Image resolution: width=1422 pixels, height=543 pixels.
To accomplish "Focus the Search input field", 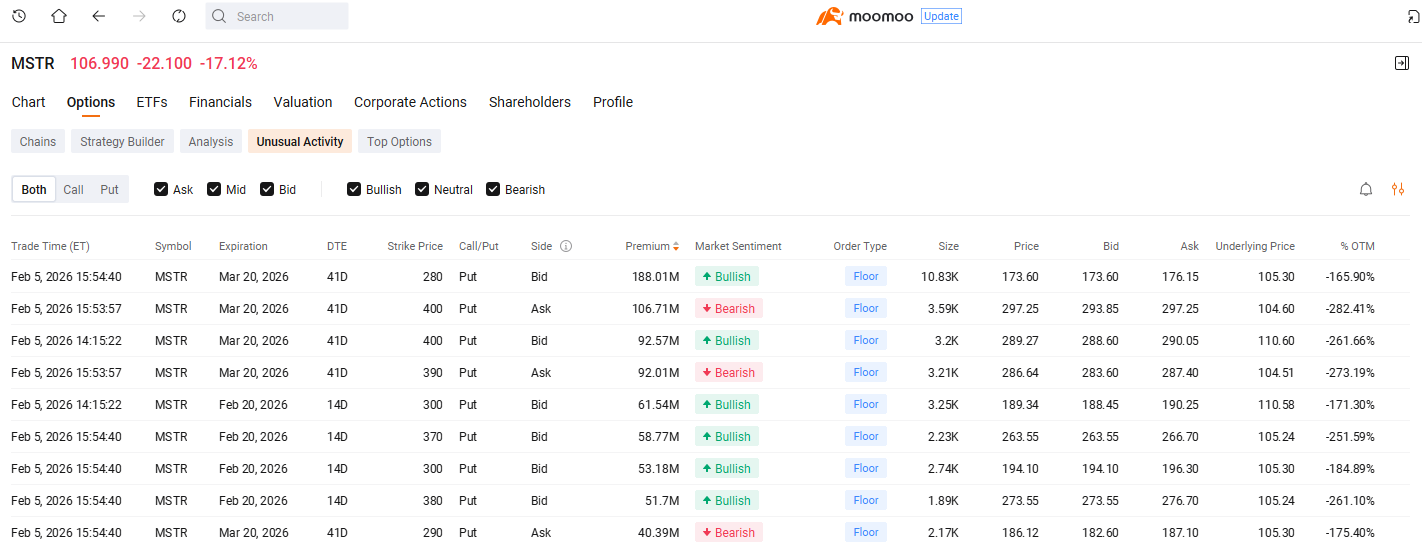I will coord(277,16).
